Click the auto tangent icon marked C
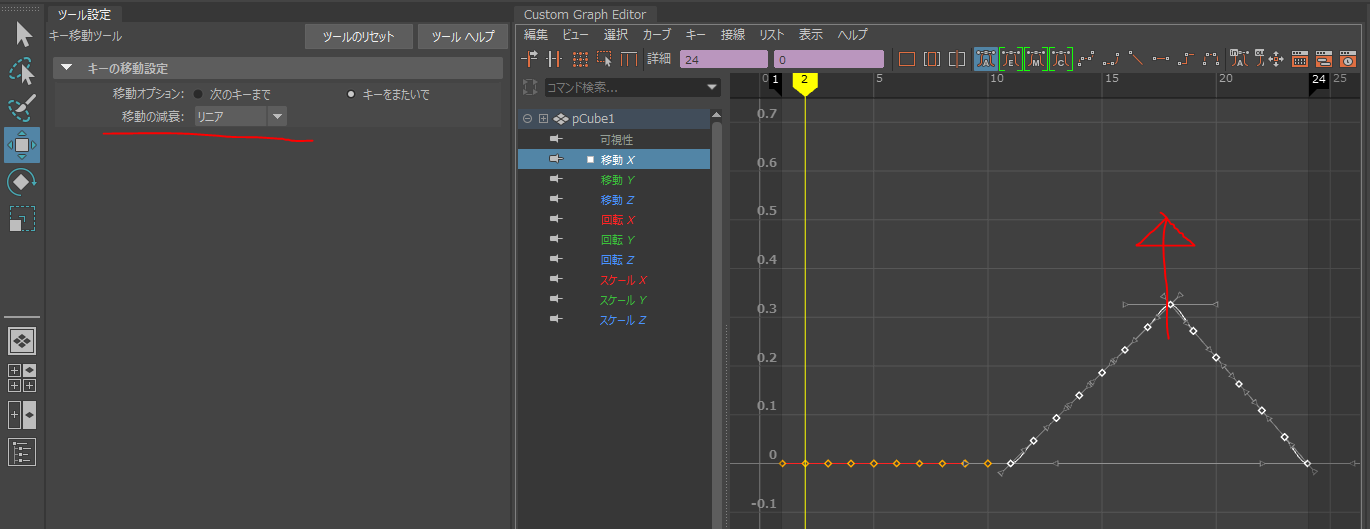The image size is (1370, 529). point(1061,59)
